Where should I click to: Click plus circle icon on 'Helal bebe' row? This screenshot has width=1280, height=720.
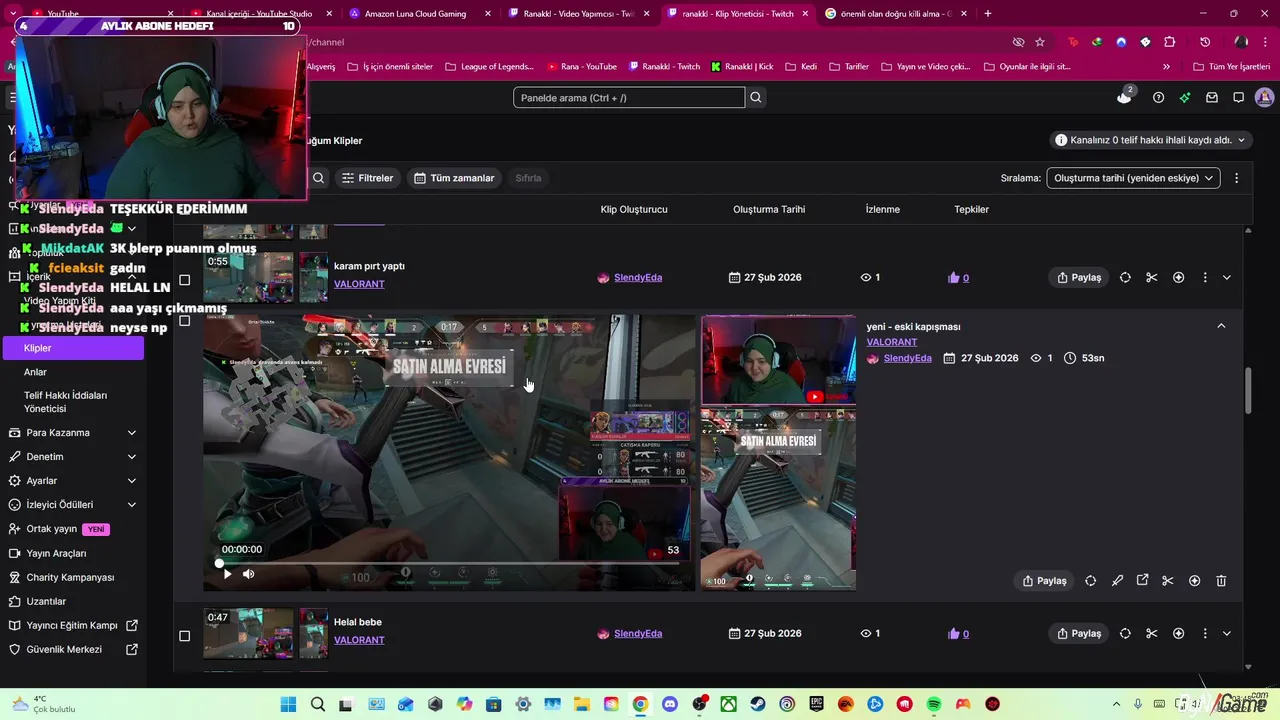click(1178, 633)
